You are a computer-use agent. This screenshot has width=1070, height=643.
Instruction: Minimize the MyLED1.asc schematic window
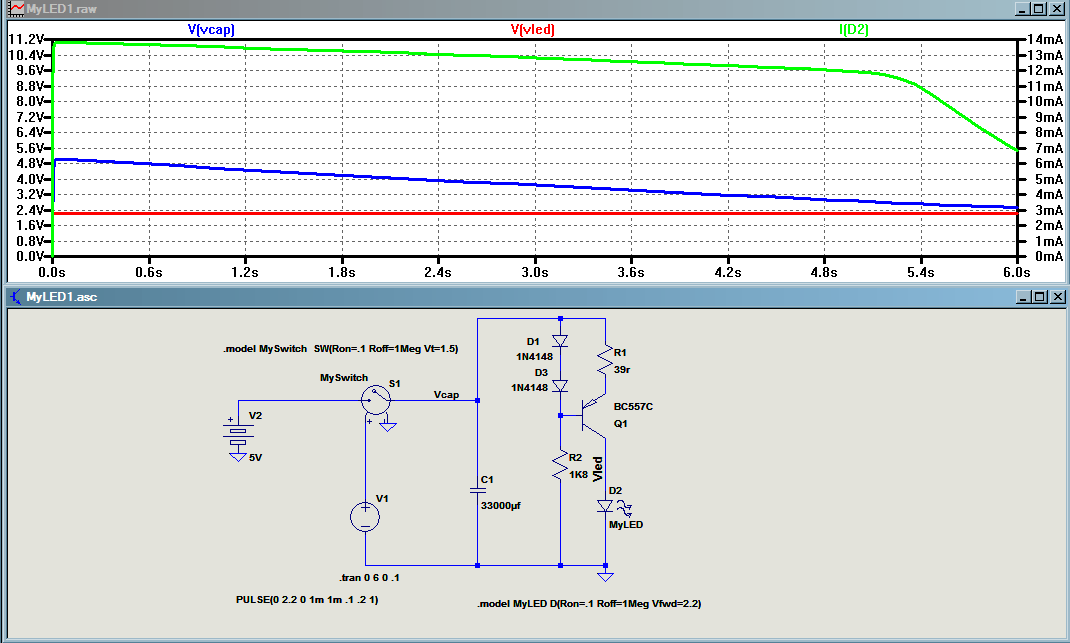pyautogui.click(x=1022, y=297)
